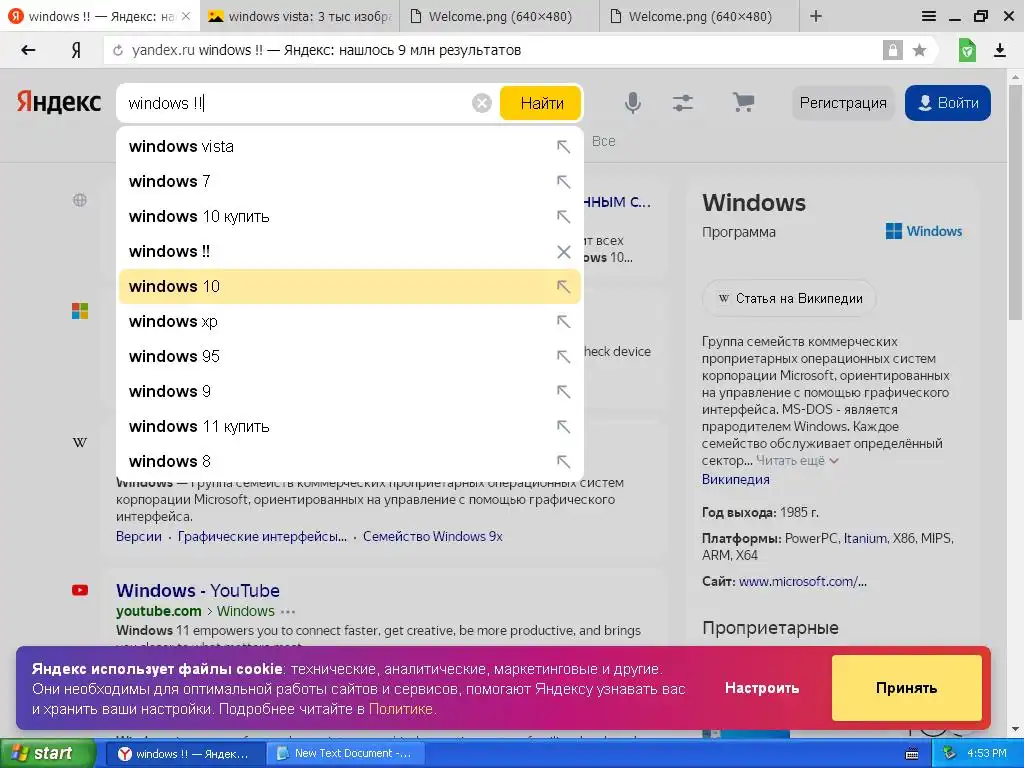Open the Windows XP start button

pos(47,753)
